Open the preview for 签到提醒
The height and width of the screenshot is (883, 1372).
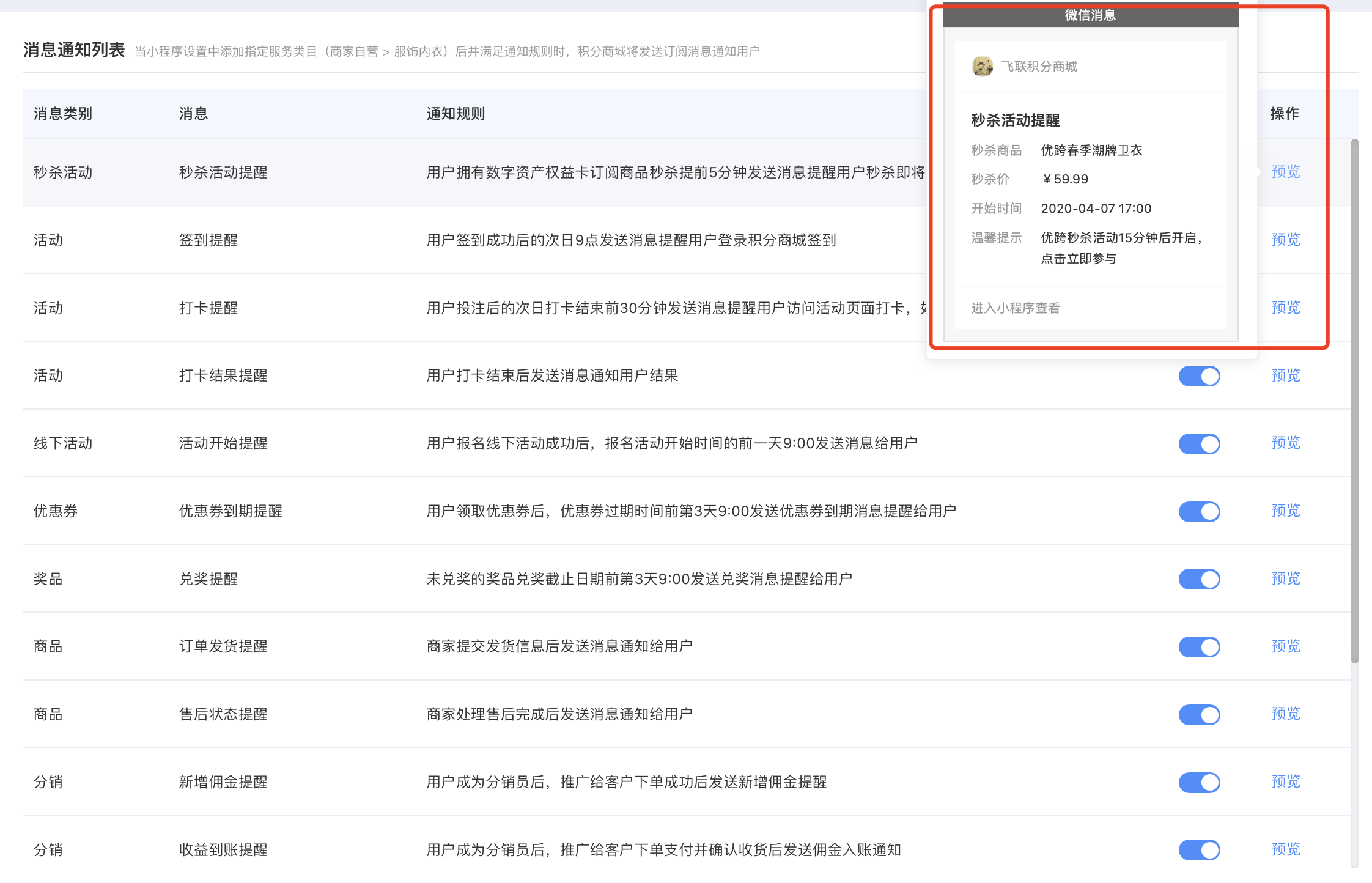tap(1285, 240)
